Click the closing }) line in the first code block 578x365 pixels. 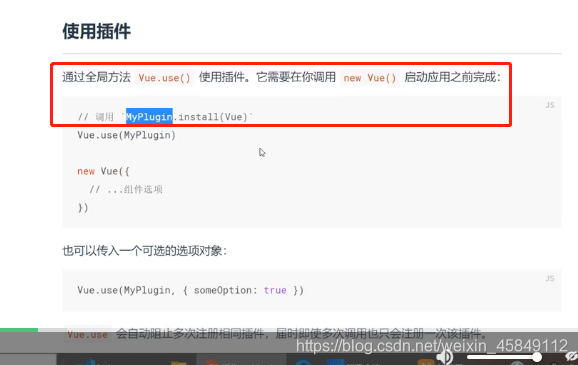point(83,208)
